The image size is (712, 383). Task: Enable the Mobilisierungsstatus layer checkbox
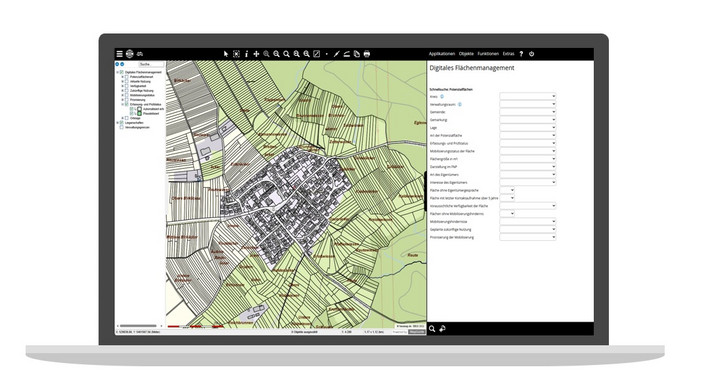tap(127, 95)
